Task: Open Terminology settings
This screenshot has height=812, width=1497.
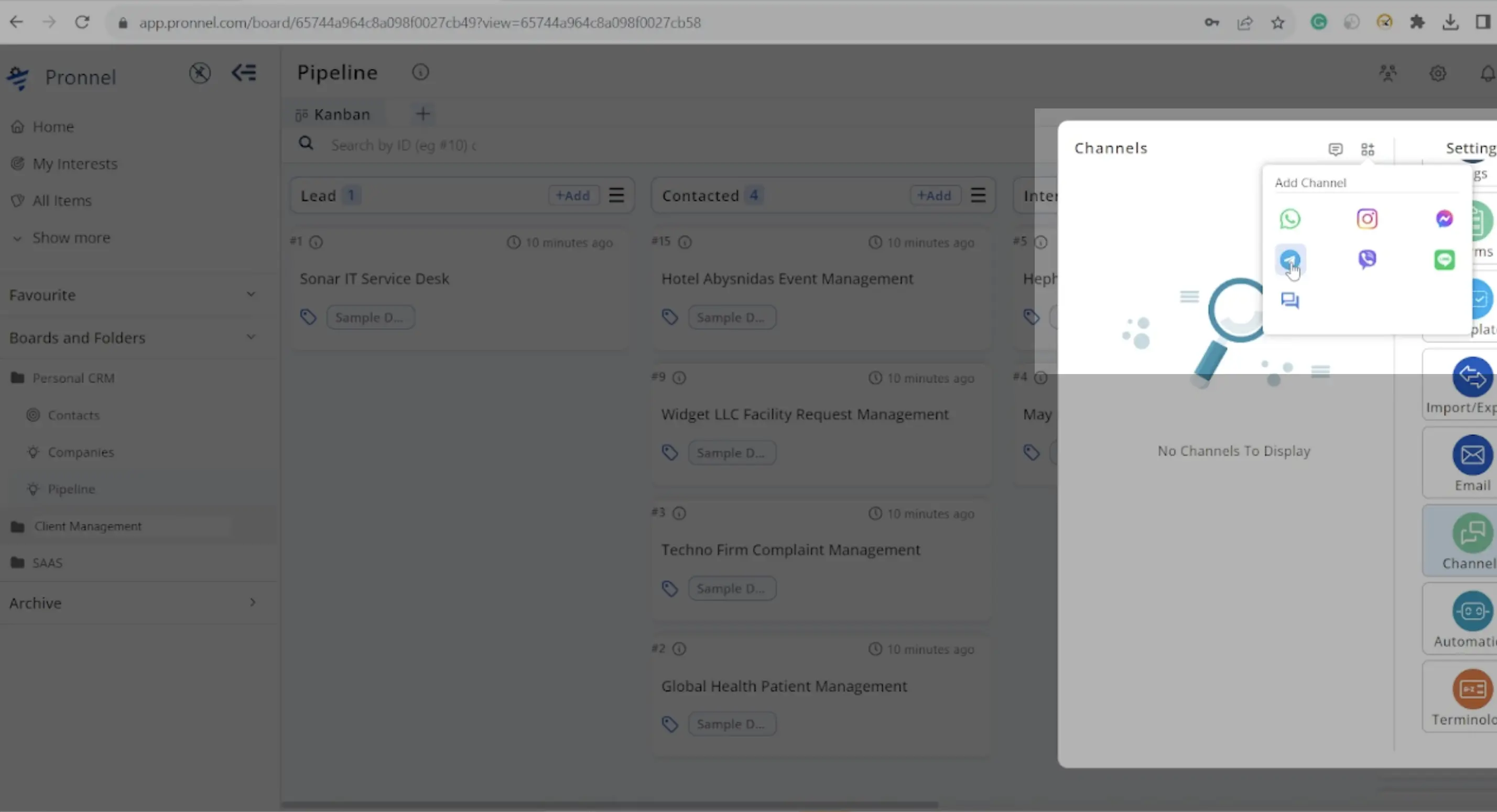Action: point(1460,697)
